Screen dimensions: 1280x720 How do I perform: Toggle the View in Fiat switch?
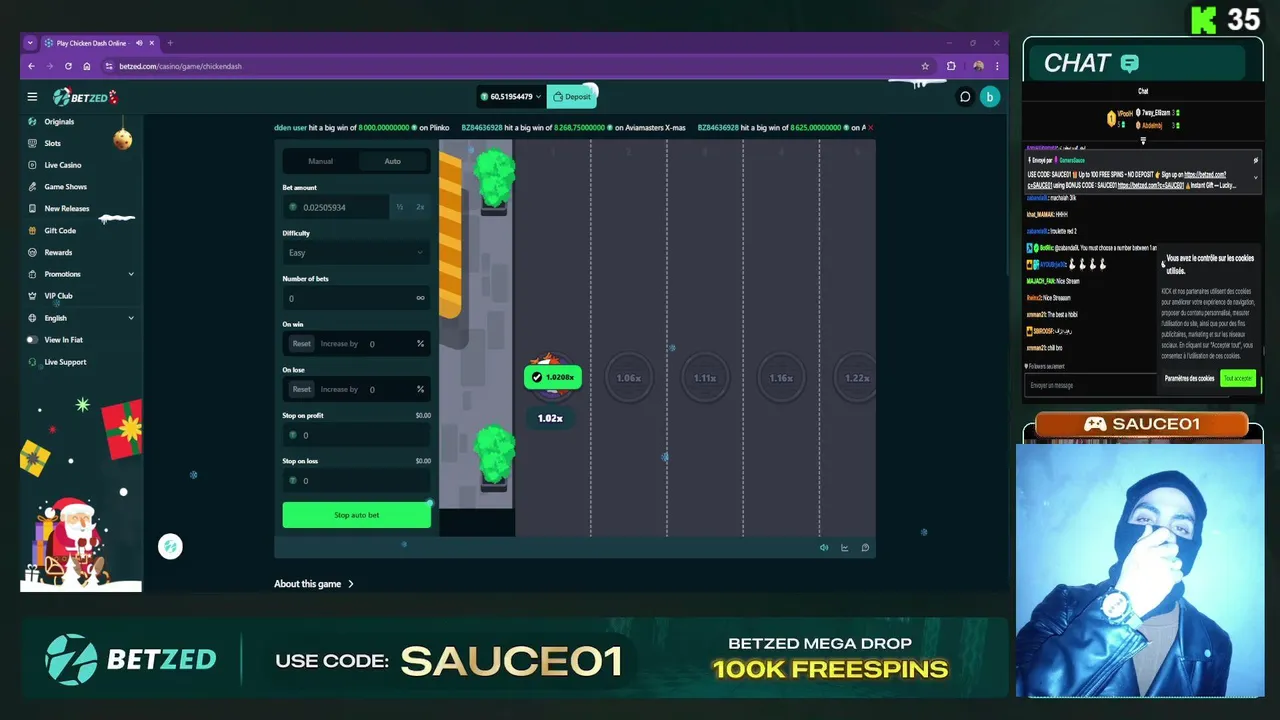click(33, 340)
